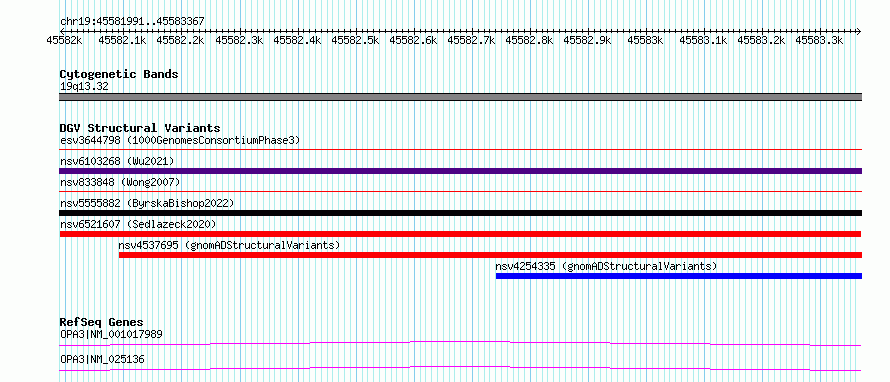The height and width of the screenshot is (382, 890).
Task: Open the OPA3|NM_025136 gene track line
Action: pos(460,368)
